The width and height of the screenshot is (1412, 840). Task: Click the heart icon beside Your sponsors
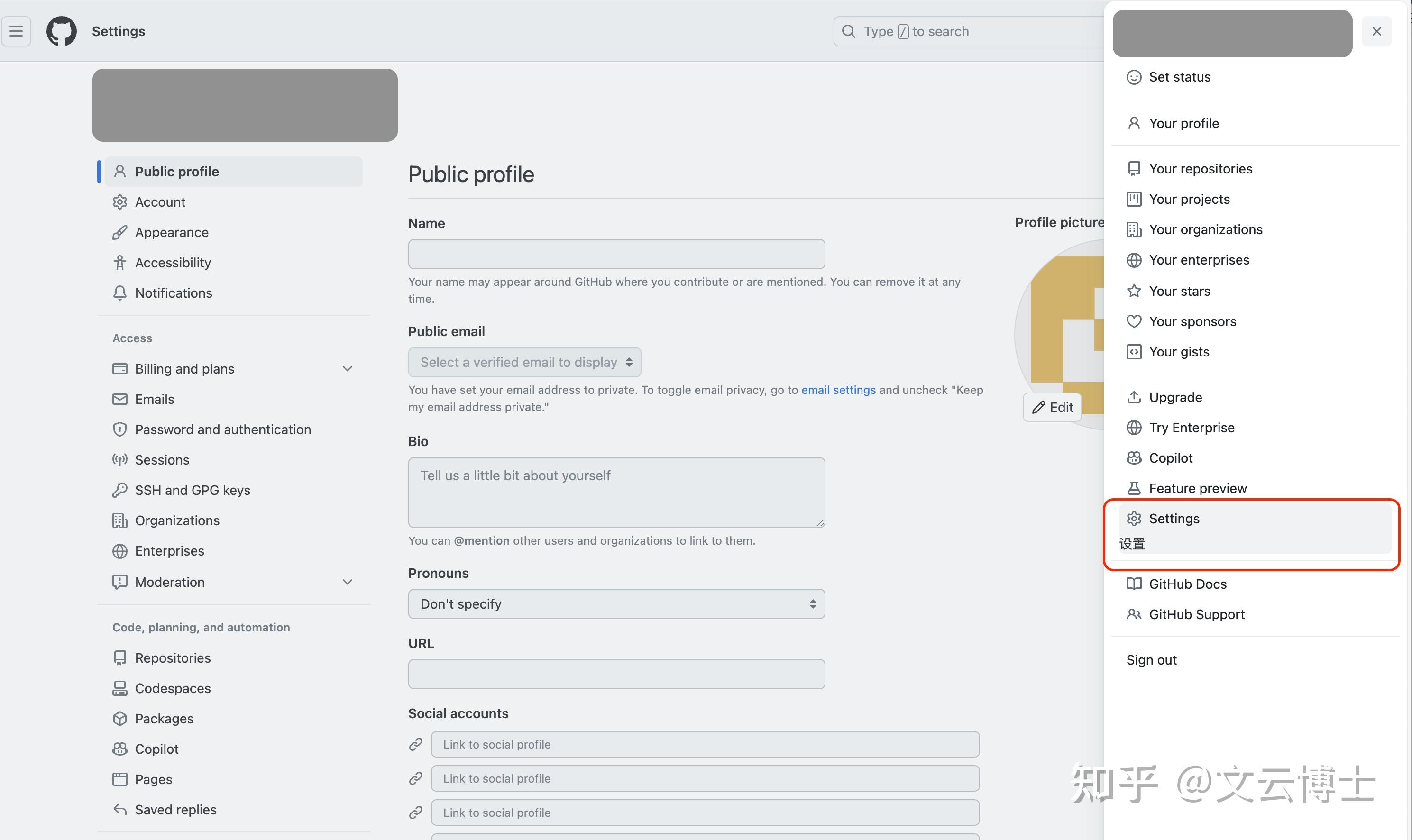point(1134,321)
